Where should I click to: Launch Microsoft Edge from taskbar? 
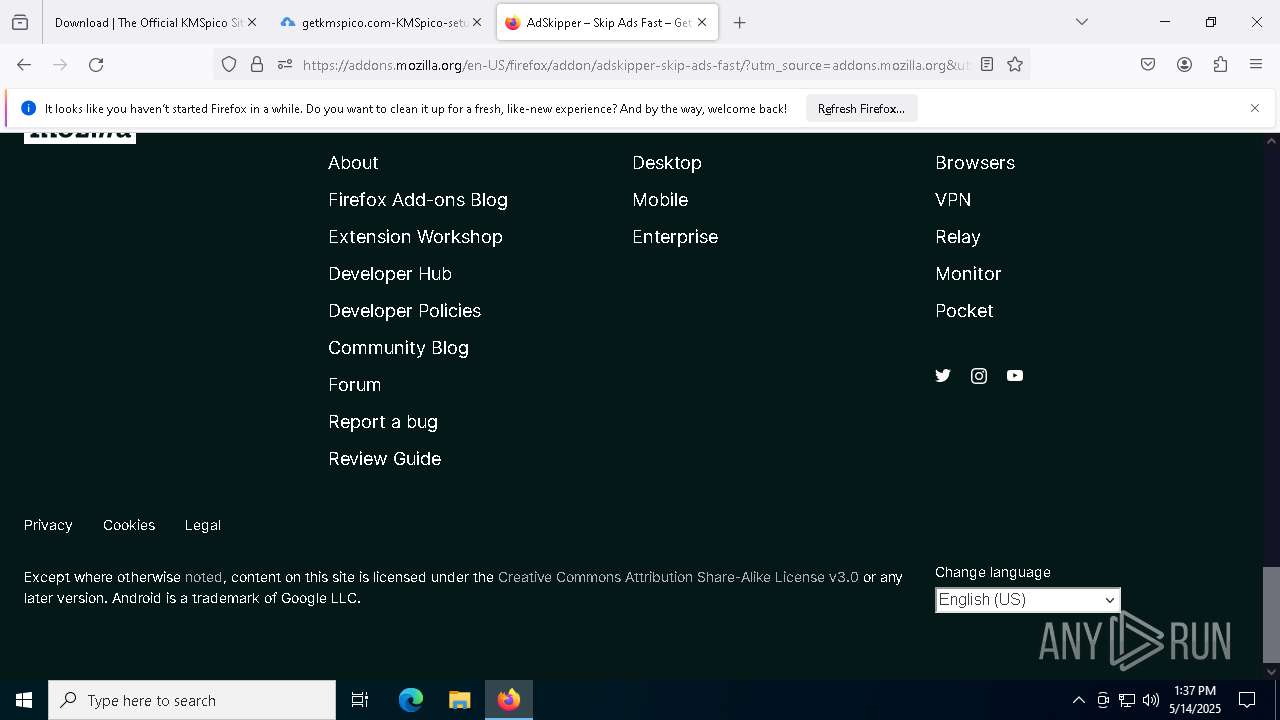pos(411,700)
